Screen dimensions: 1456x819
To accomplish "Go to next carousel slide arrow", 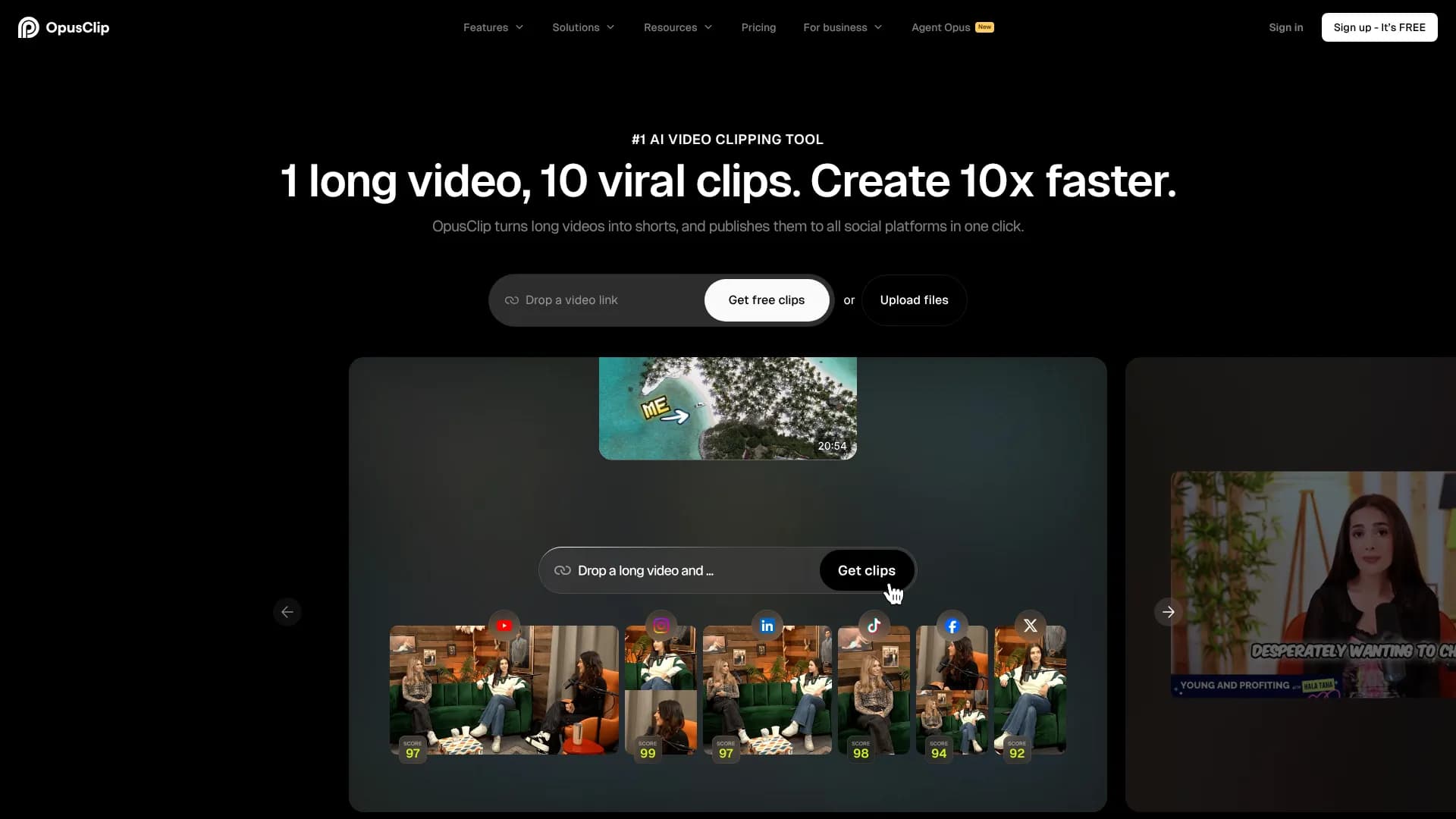I will [x=1168, y=612].
